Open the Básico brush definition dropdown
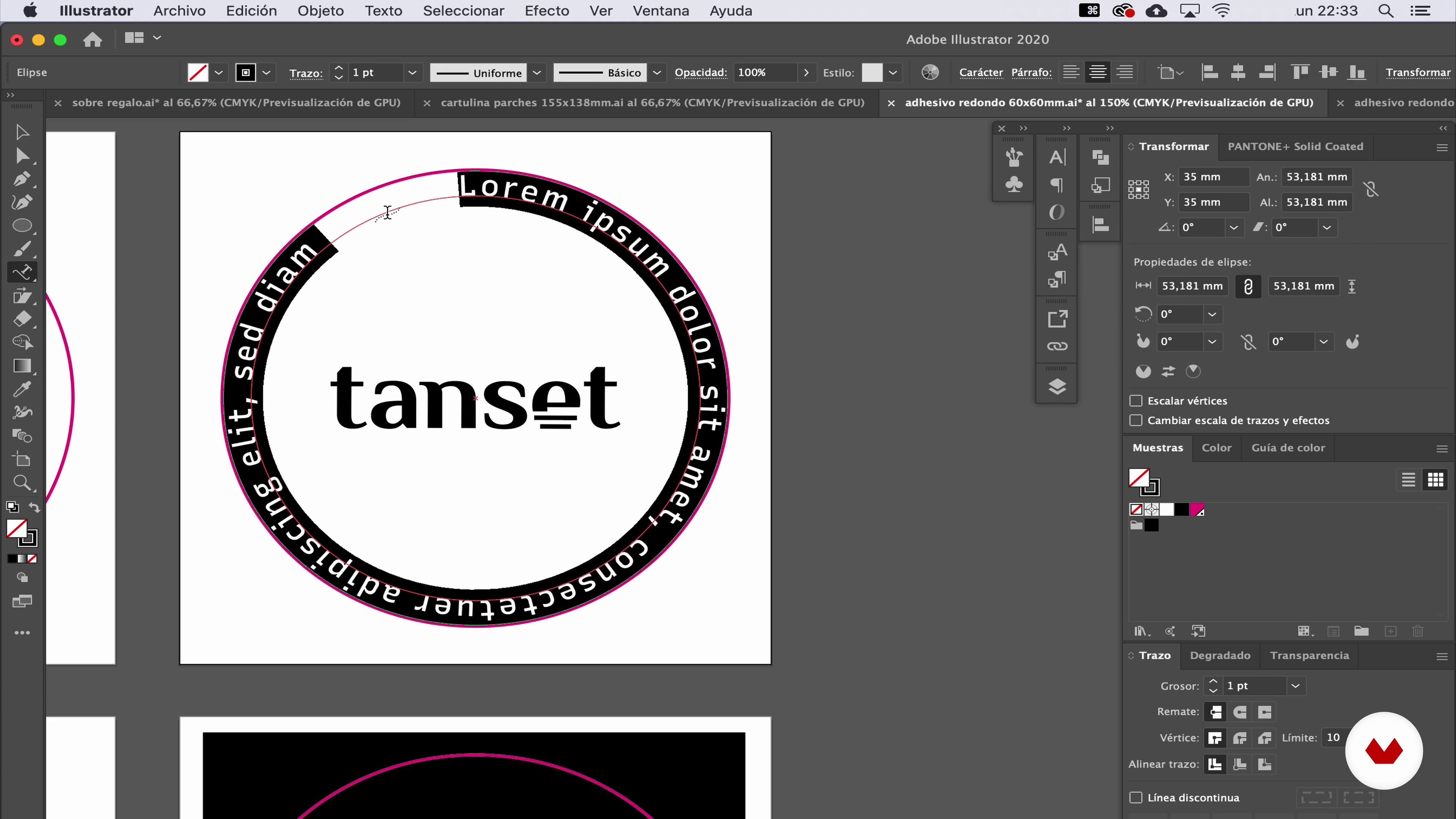 click(657, 72)
